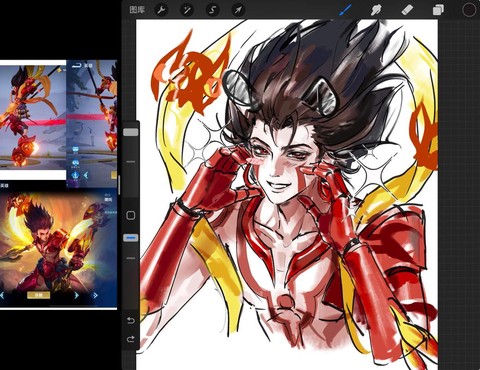Click the left arrow in bottom reference image
Screen dimensions: 480x370
click(x=2, y=295)
